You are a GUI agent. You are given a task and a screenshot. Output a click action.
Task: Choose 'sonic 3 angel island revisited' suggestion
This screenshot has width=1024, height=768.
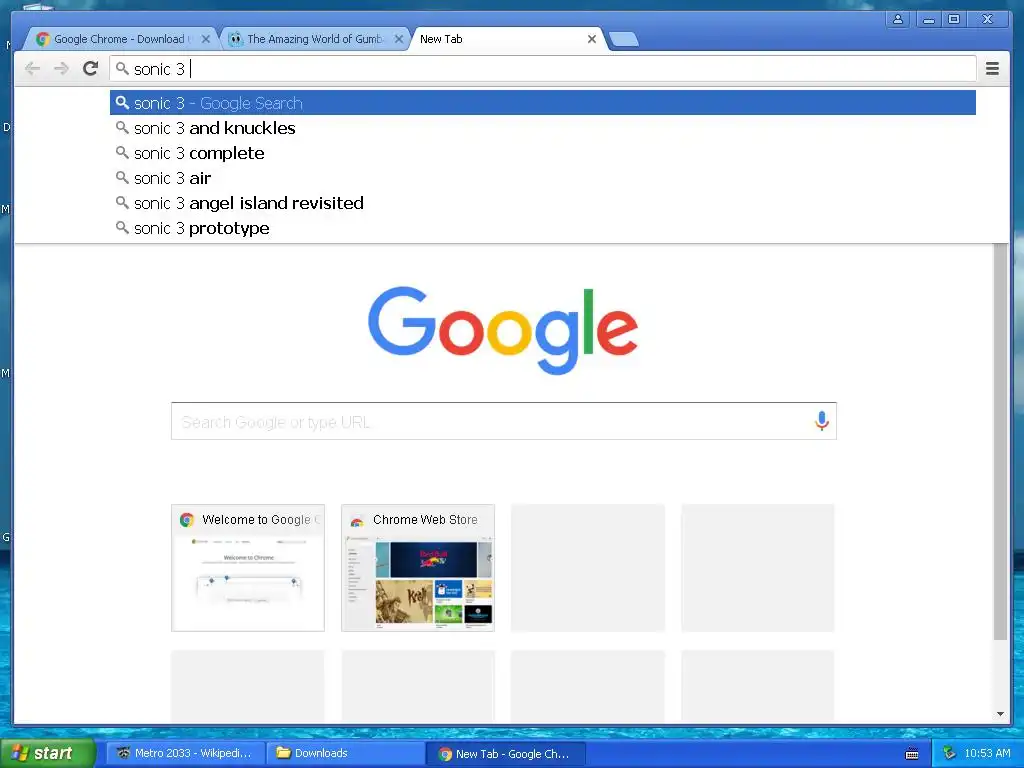click(x=543, y=203)
